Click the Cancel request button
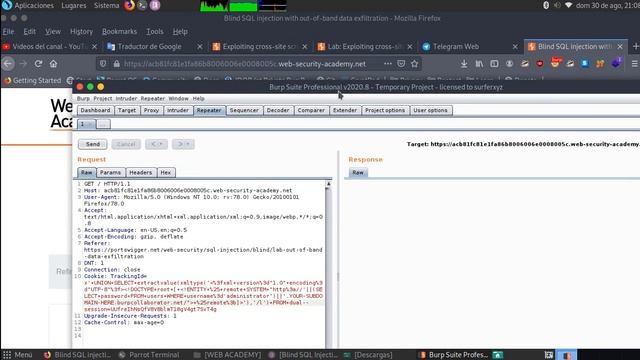This screenshot has height=360, width=640. coord(126,144)
